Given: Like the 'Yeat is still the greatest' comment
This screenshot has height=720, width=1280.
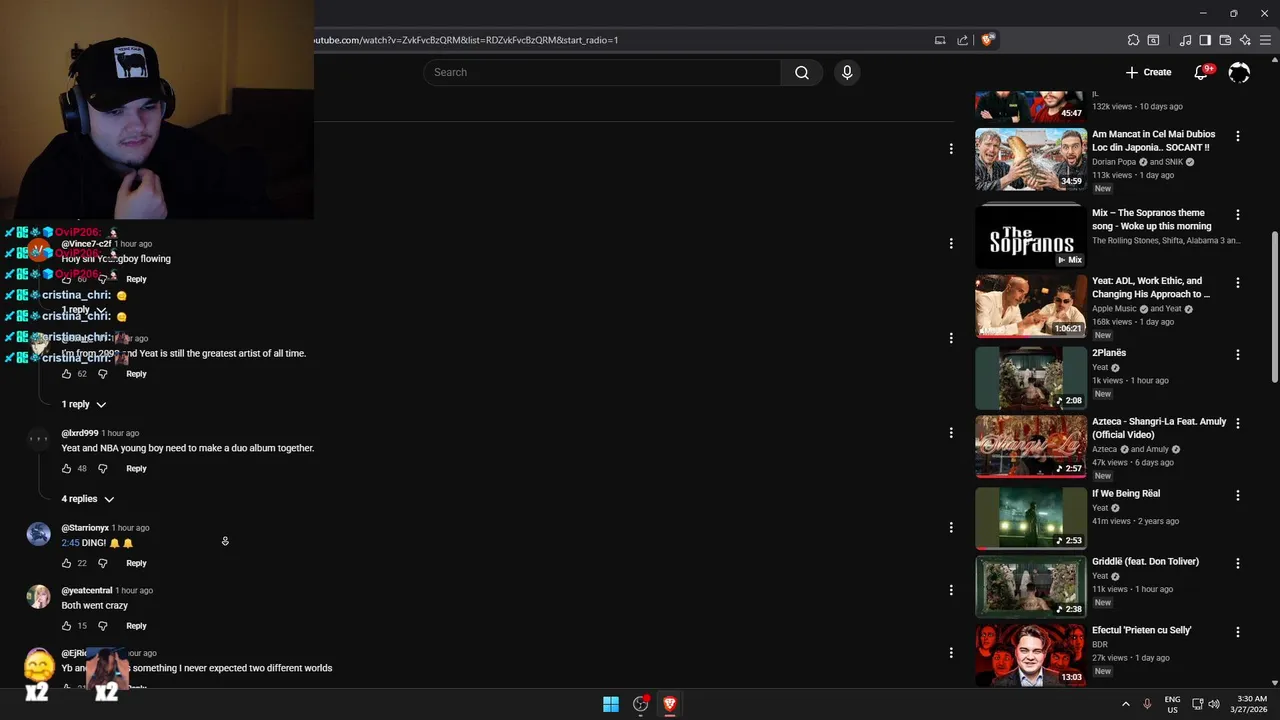Looking at the screenshot, I should pos(67,374).
